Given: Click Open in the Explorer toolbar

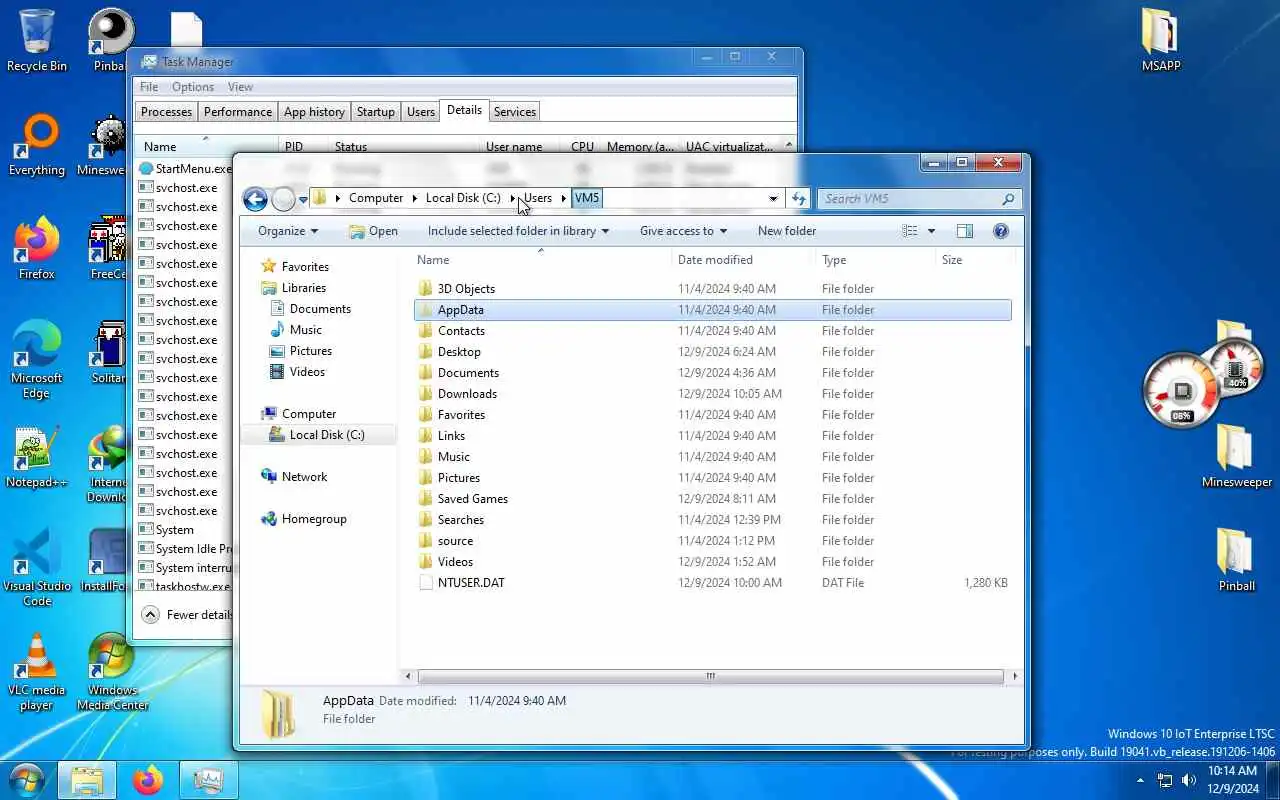Looking at the screenshot, I should pyautogui.click(x=373, y=231).
